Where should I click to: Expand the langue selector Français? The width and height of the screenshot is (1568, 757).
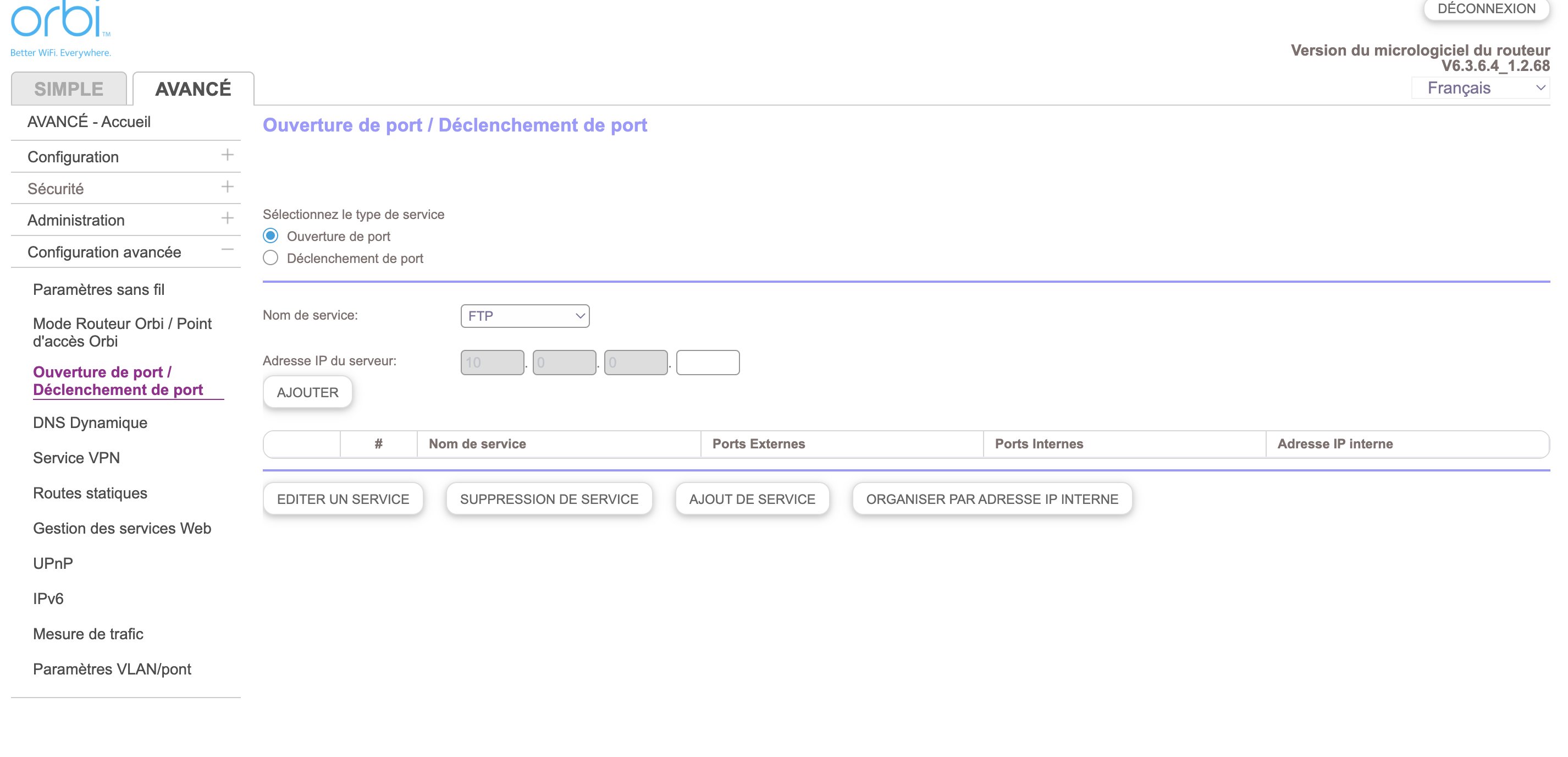[1484, 88]
